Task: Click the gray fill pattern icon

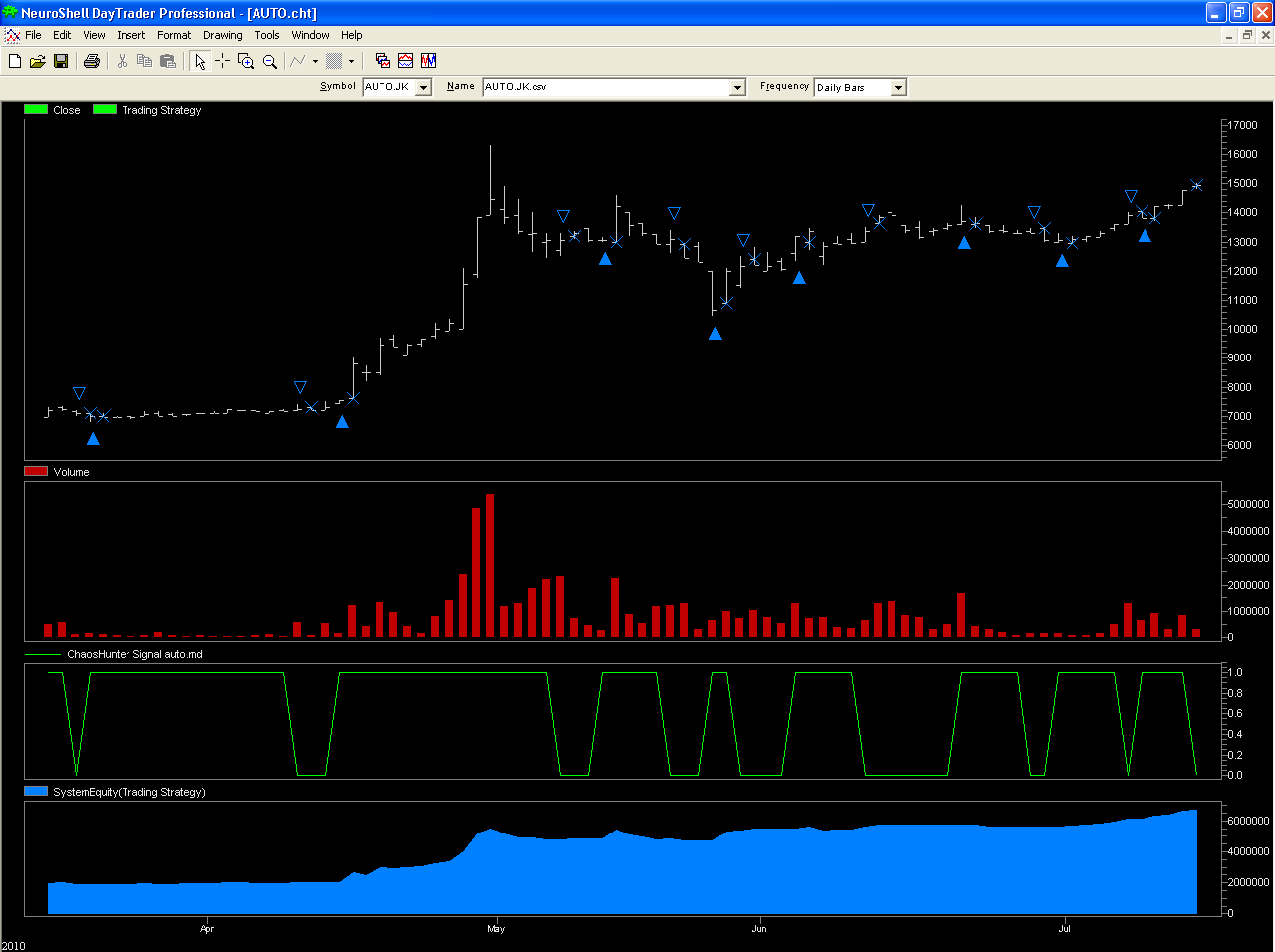Action: click(x=335, y=61)
